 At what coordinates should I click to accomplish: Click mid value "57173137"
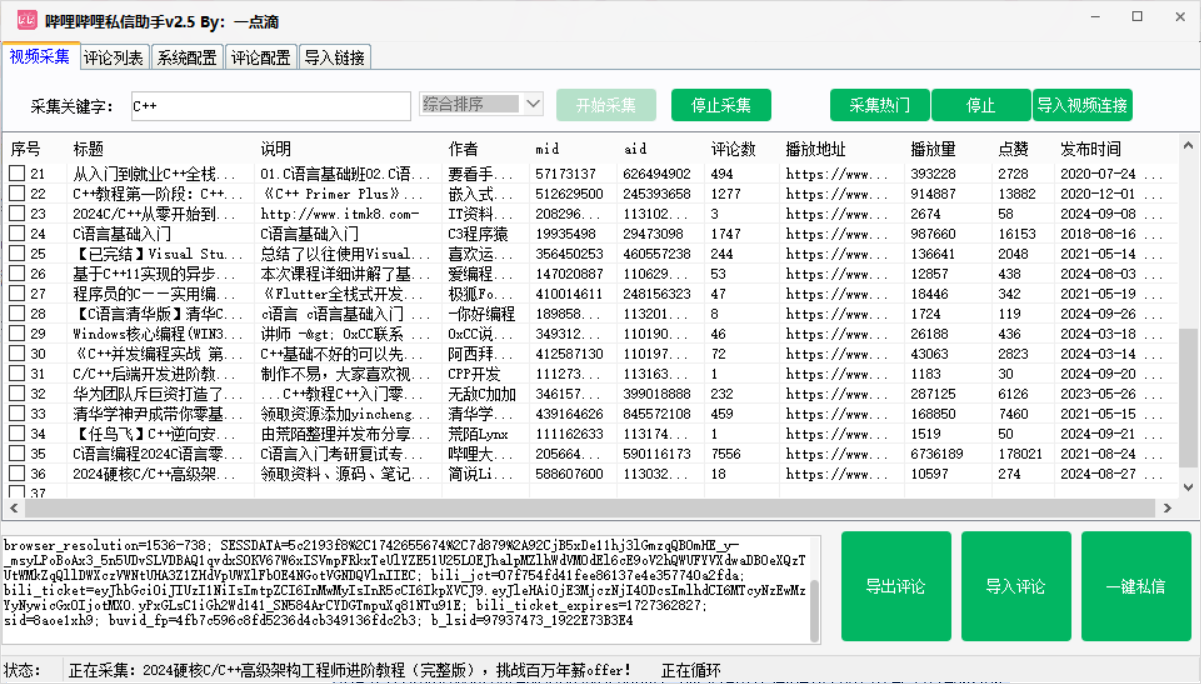point(565,174)
